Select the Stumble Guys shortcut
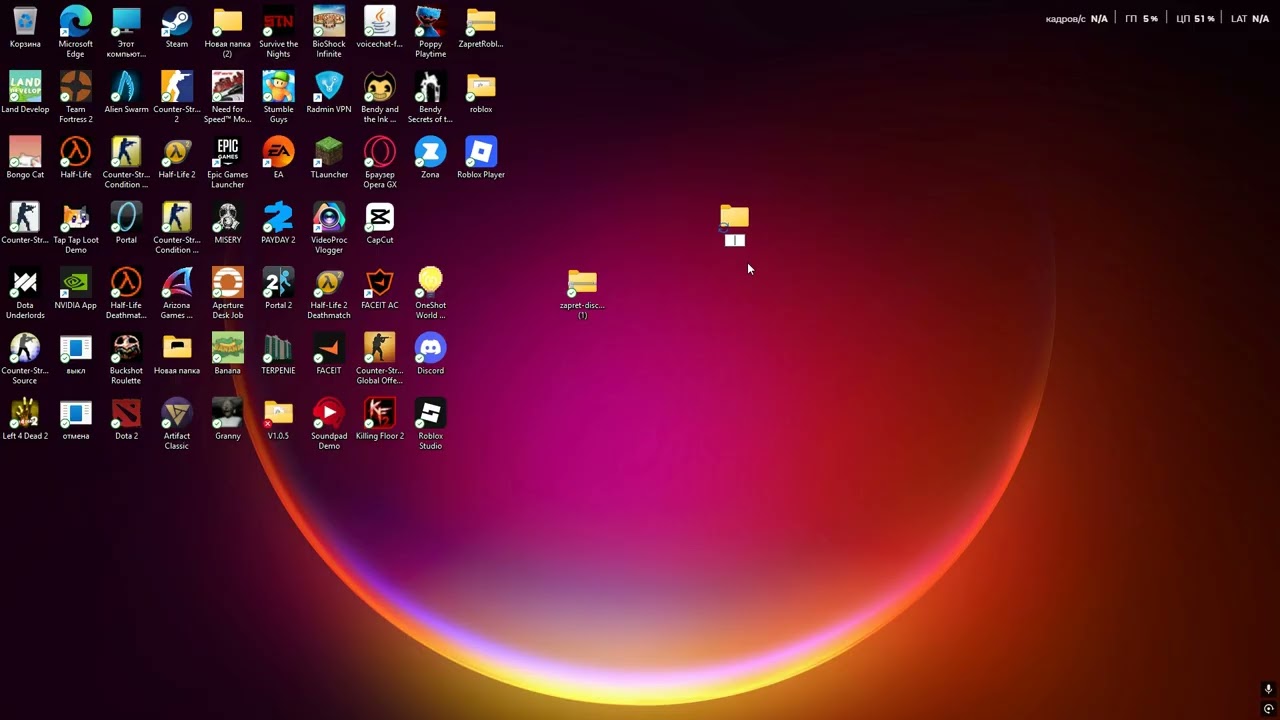 click(278, 86)
